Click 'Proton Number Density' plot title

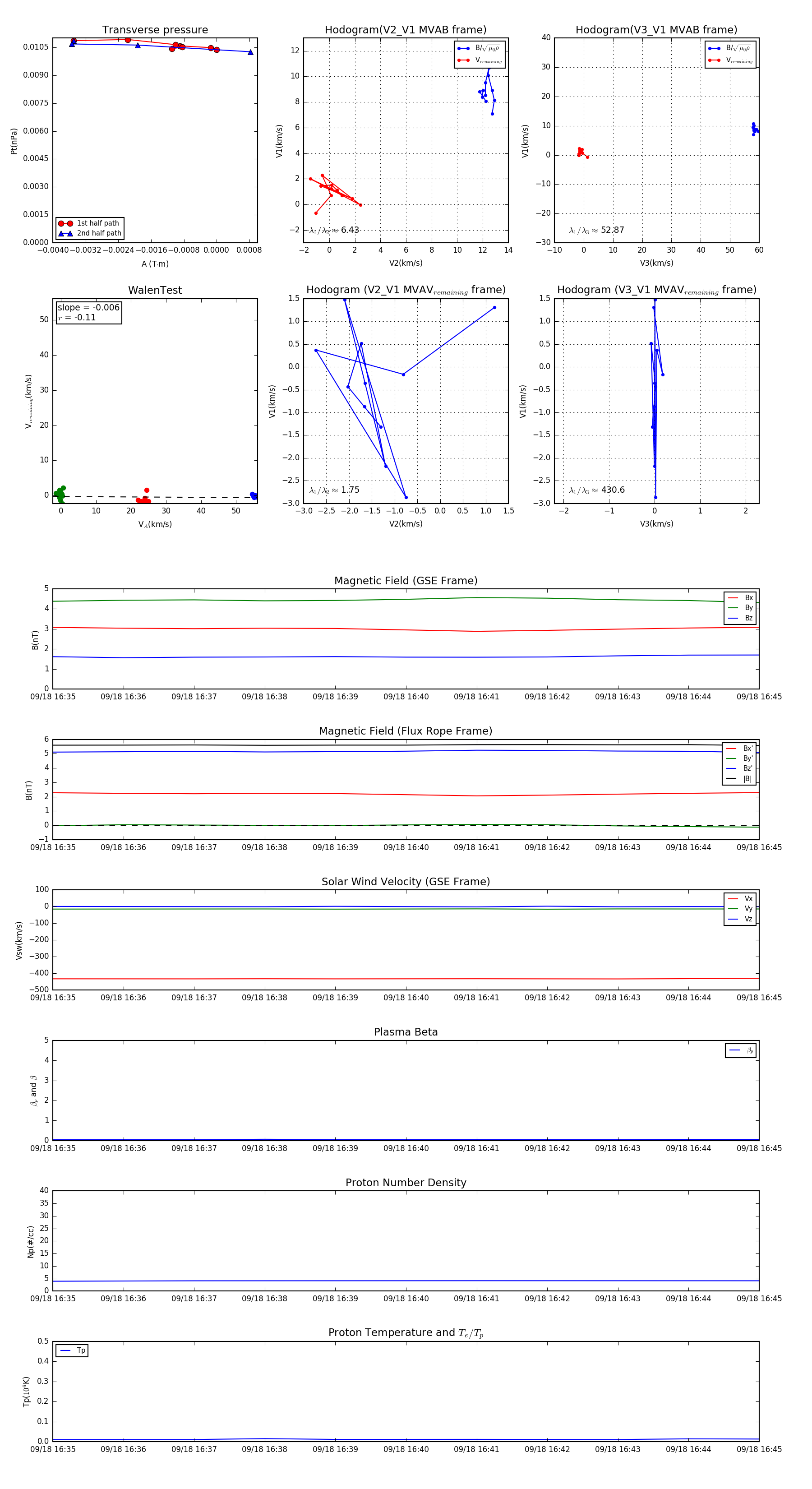[x=406, y=1183]
